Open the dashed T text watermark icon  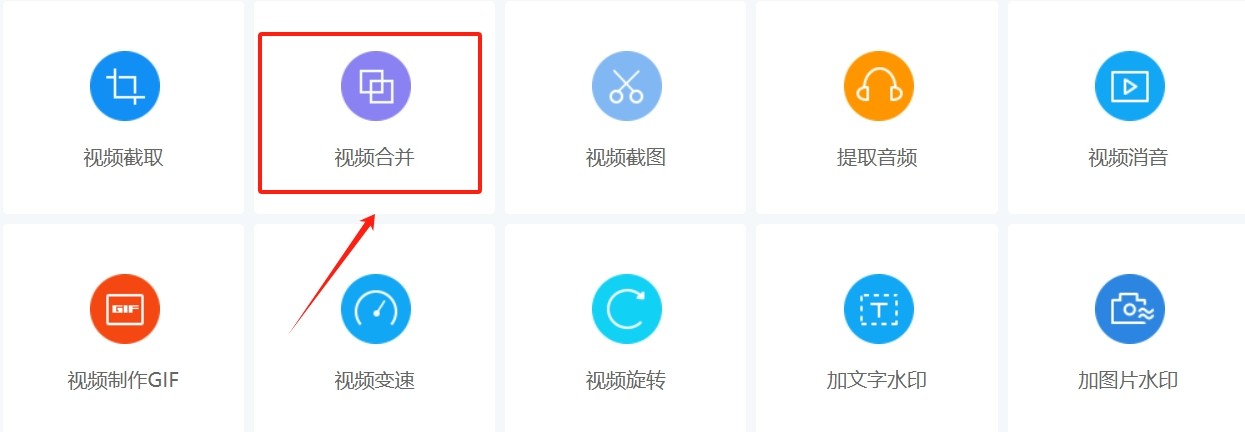(879, 309)
